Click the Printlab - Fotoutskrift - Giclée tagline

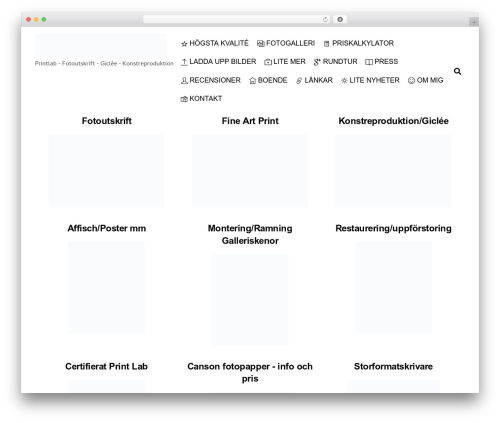click(104, 63)
